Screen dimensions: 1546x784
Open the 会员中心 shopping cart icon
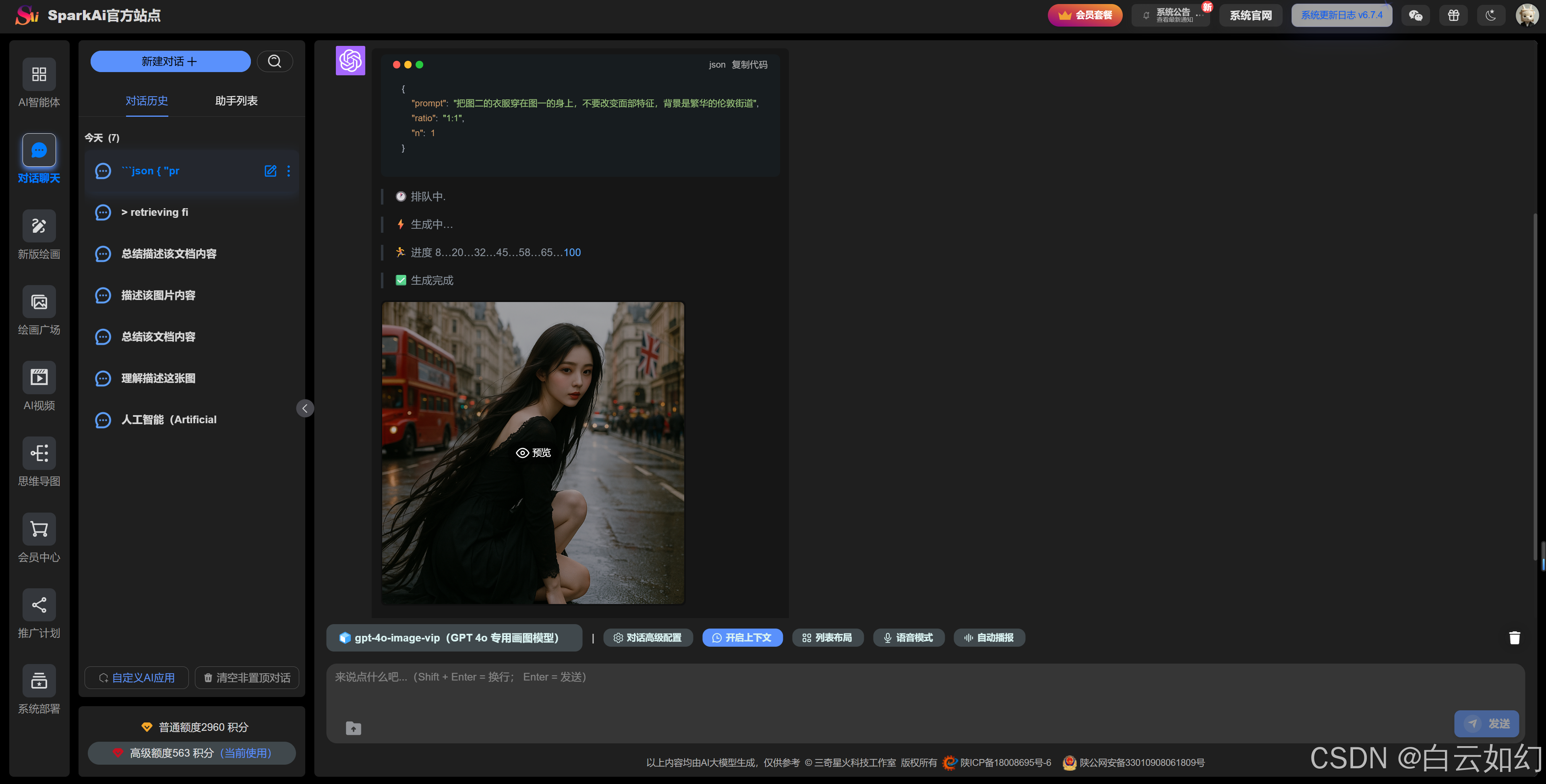(39, 529)
